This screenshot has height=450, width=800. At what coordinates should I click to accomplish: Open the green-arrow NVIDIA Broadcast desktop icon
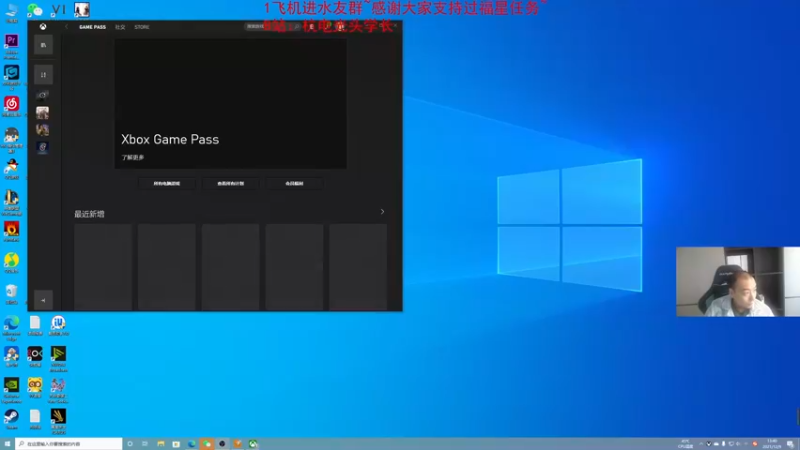click(58, 358)
